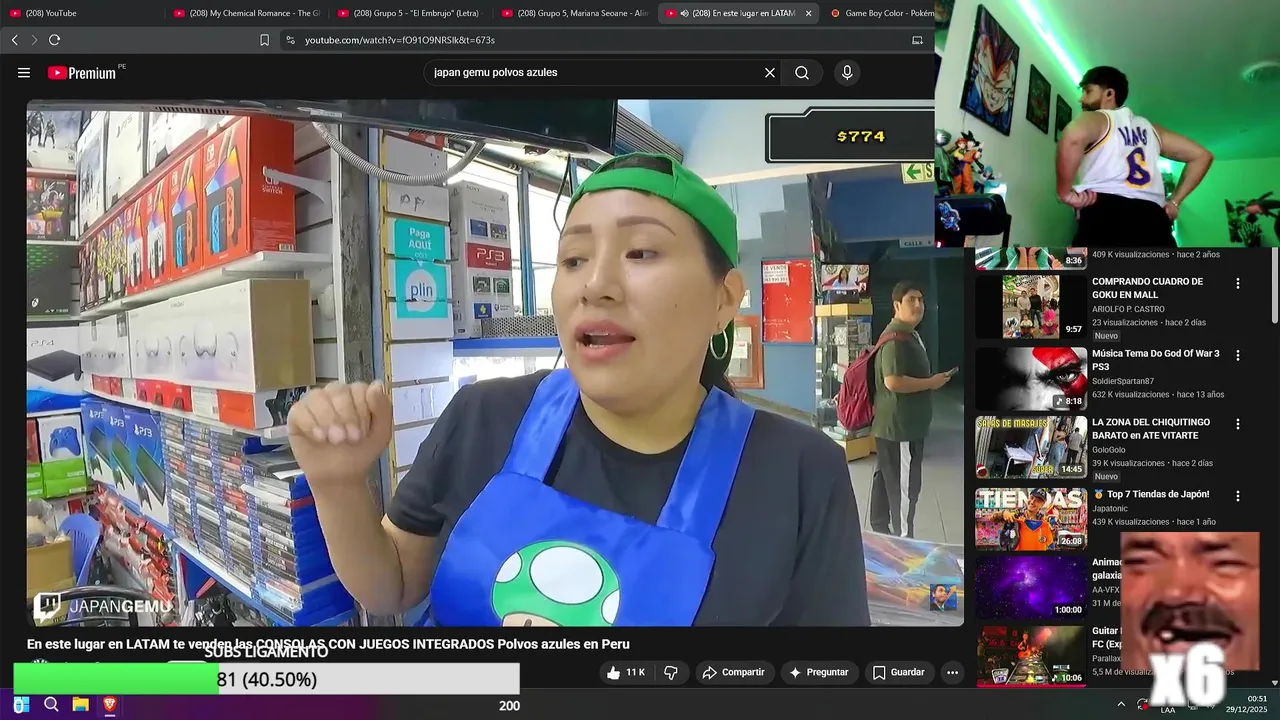Open Windows taskbar search
The height and width of the screenshot is (720, 1280).
click(x=51, y=705)
